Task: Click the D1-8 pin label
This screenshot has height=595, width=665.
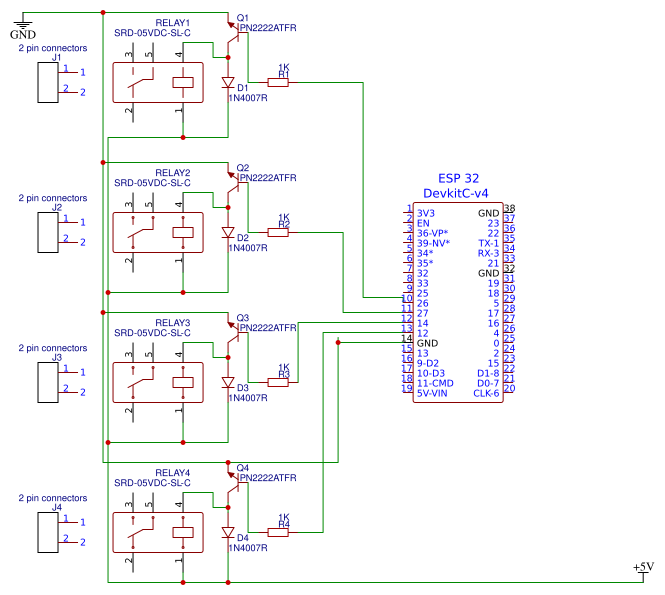Action: coord(488,373)
